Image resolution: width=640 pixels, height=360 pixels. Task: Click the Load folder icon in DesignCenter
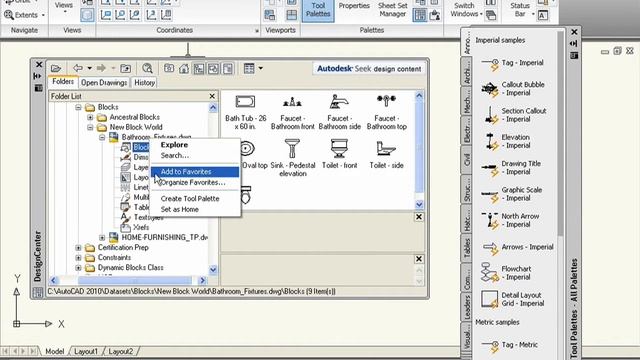[56, 68]
